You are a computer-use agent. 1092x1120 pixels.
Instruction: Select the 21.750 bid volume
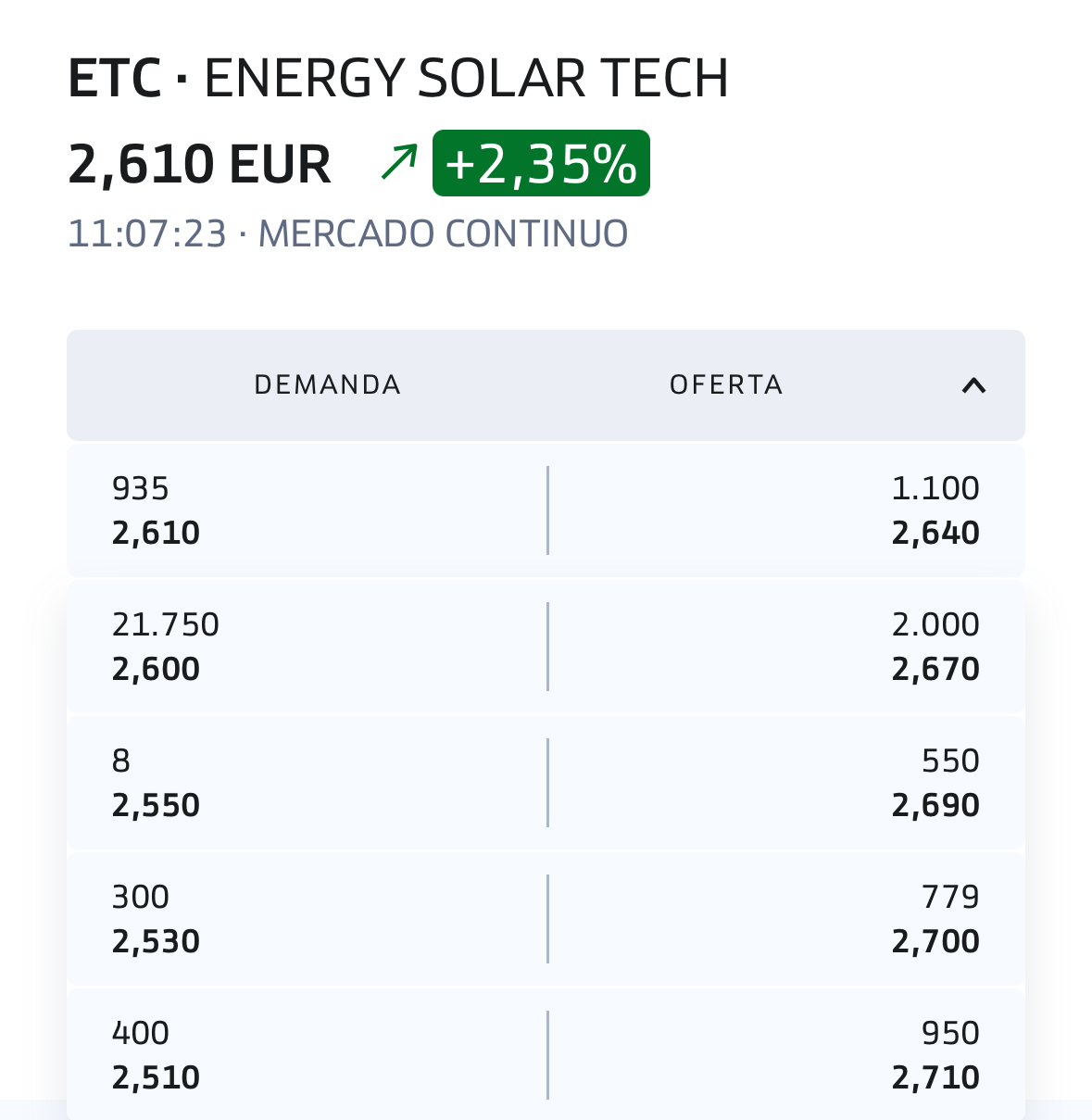[166, 625]
